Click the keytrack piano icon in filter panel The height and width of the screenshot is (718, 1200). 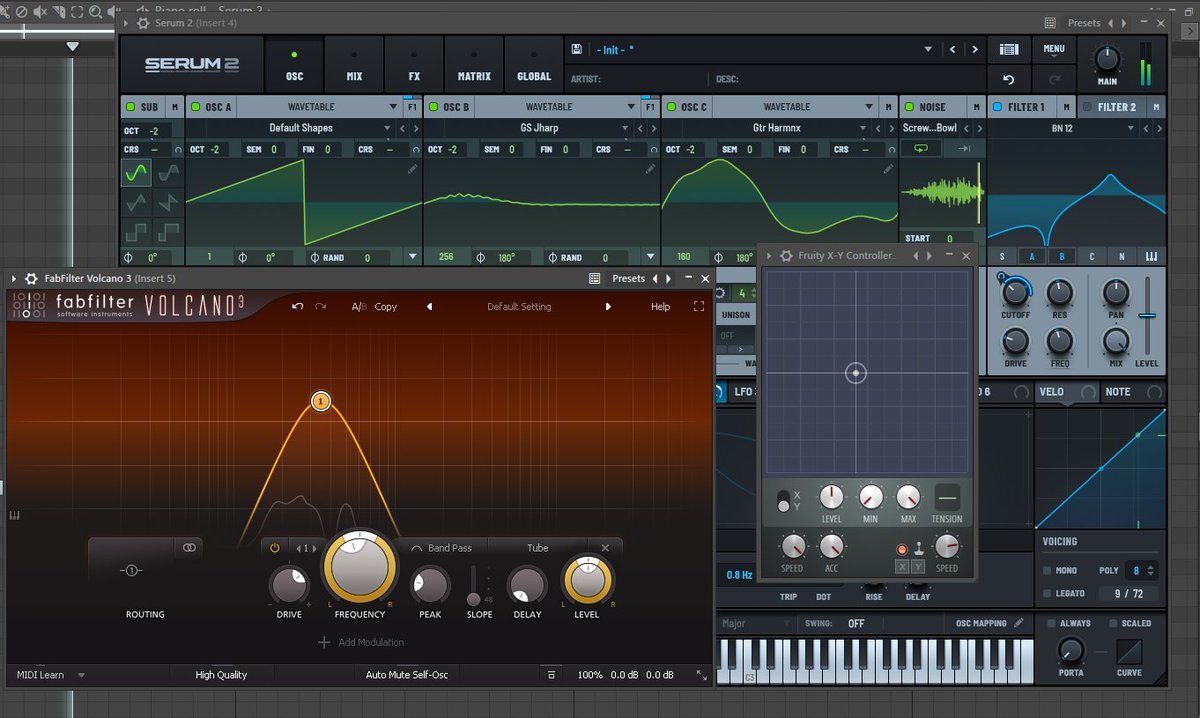1151,257
